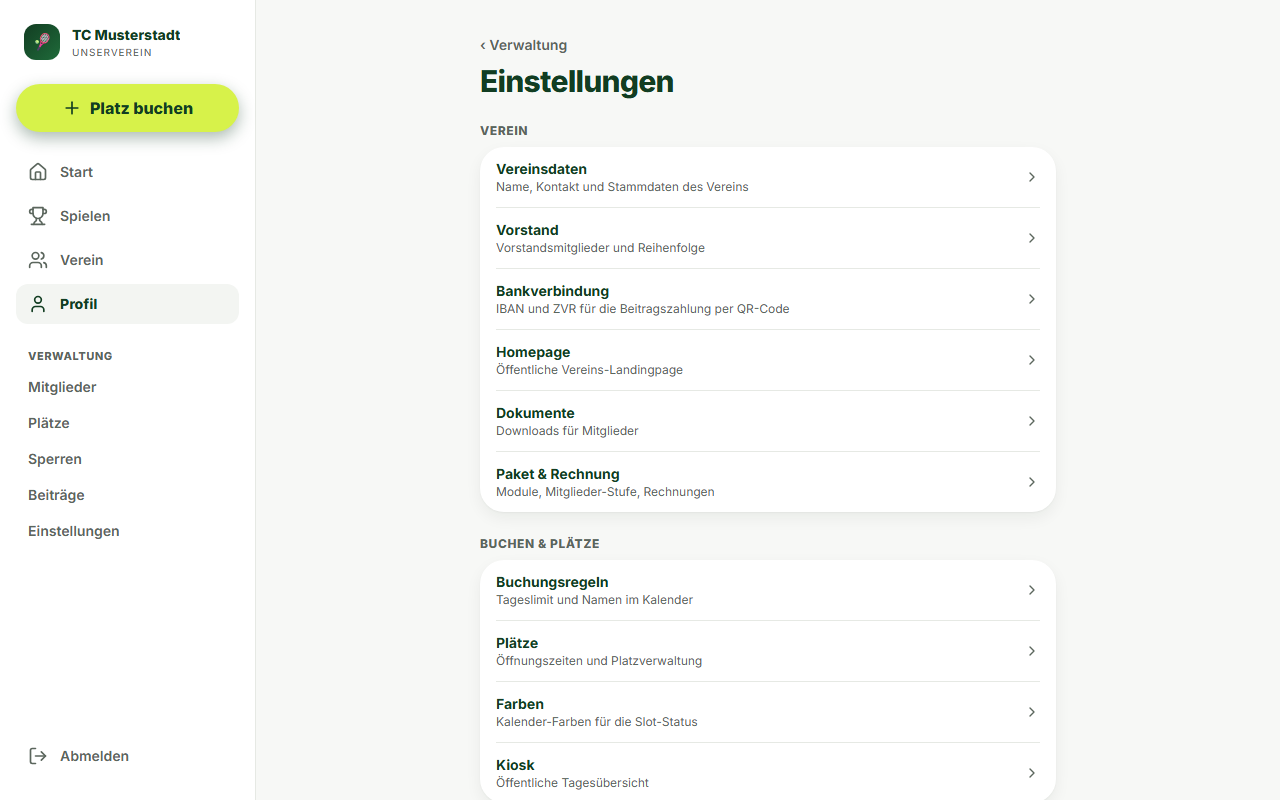Go to Start in the sidebar

pos(127,172)
